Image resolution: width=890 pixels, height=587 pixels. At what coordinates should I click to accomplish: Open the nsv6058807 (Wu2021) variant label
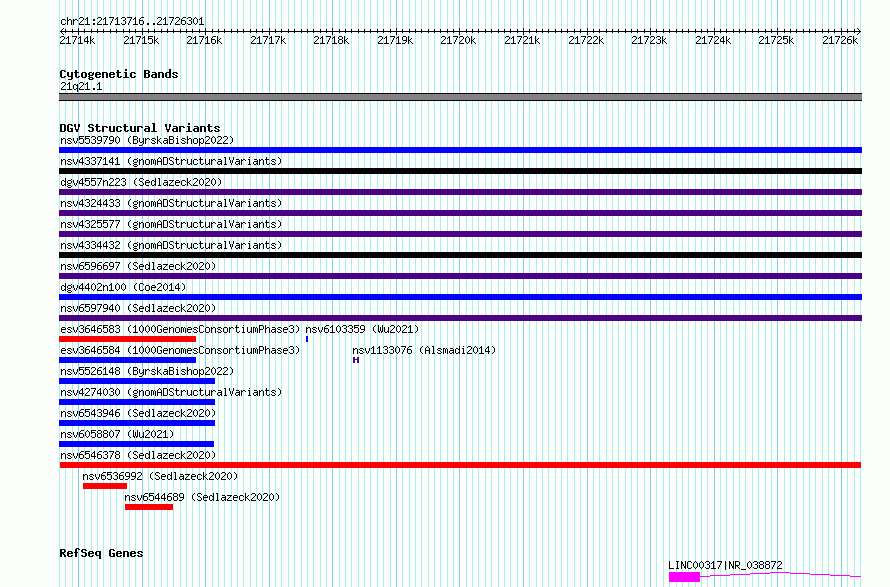117,434
